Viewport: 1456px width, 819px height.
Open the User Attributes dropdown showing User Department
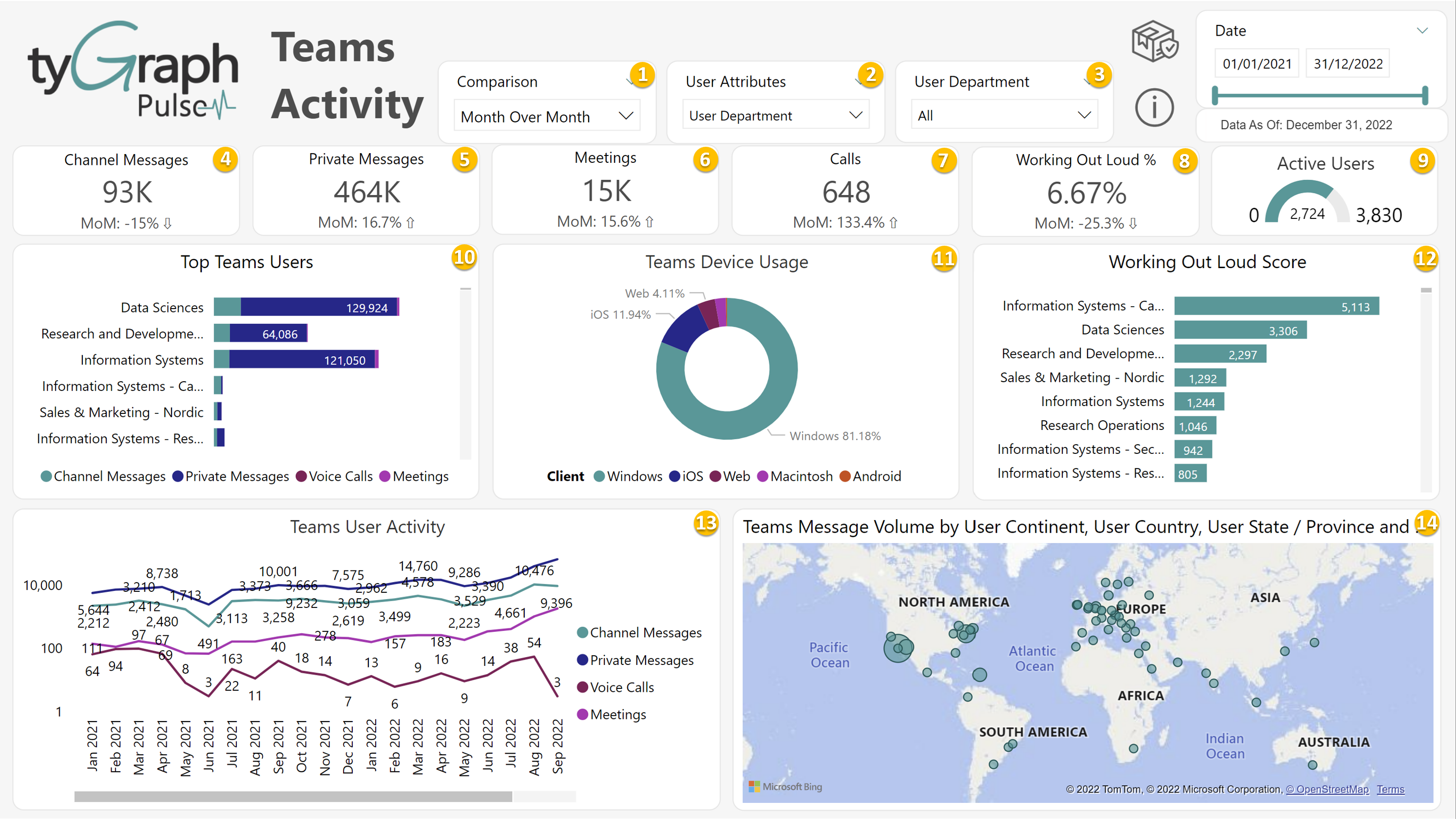click(775, 116)
